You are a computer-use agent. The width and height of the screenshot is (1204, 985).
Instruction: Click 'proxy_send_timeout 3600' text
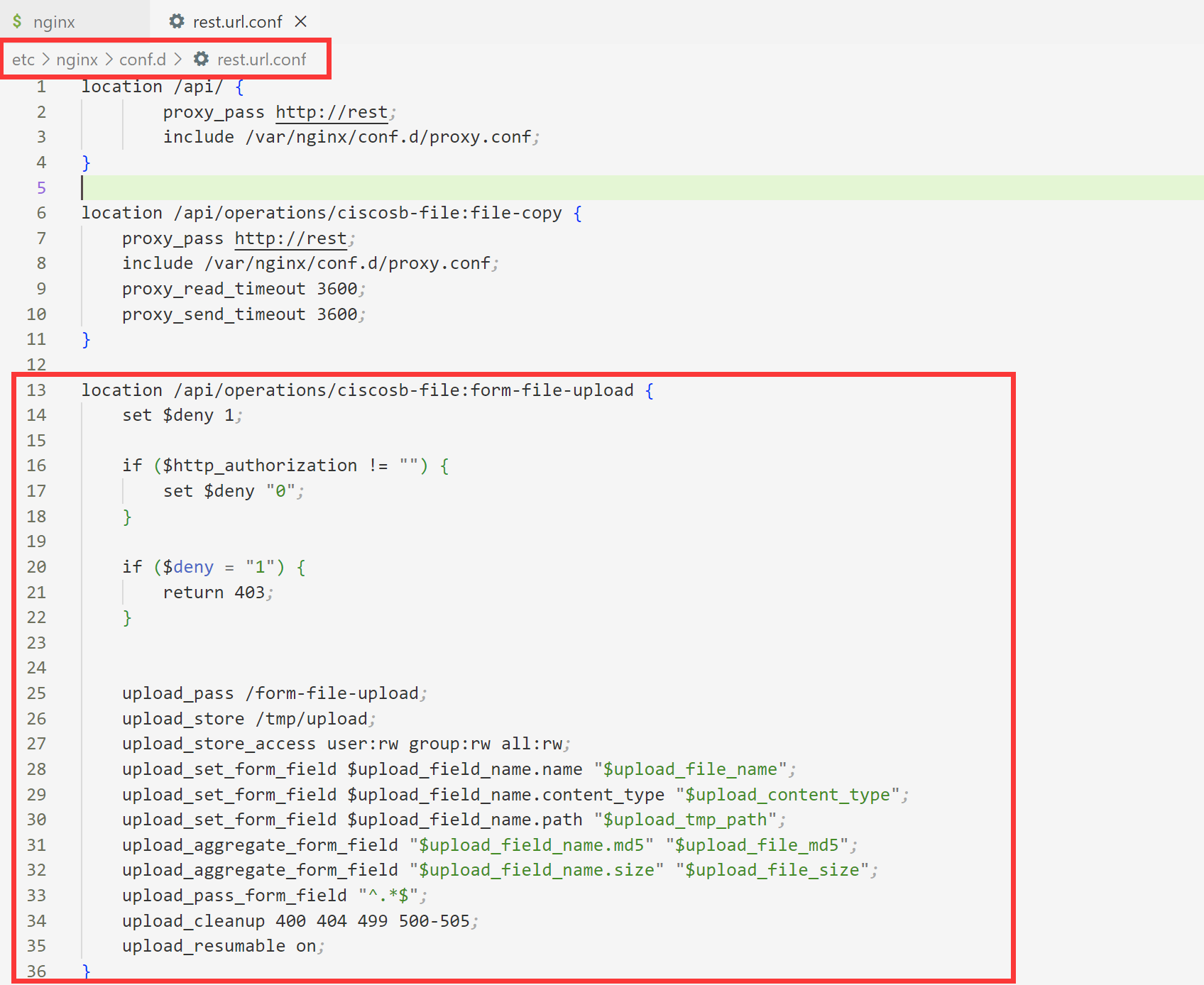pyautogui.click(x=239, y=314)
